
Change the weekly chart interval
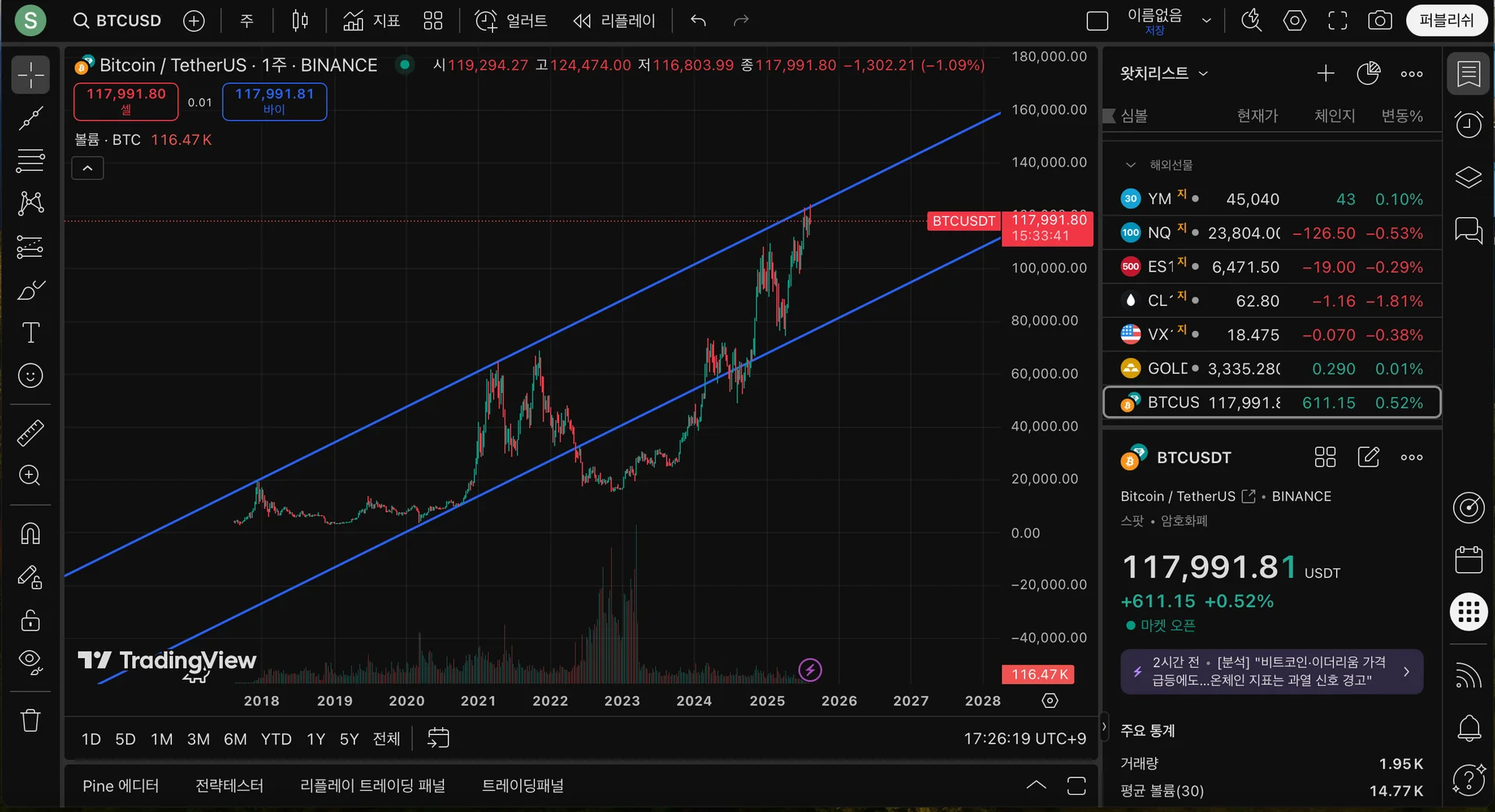pos(247,21)
